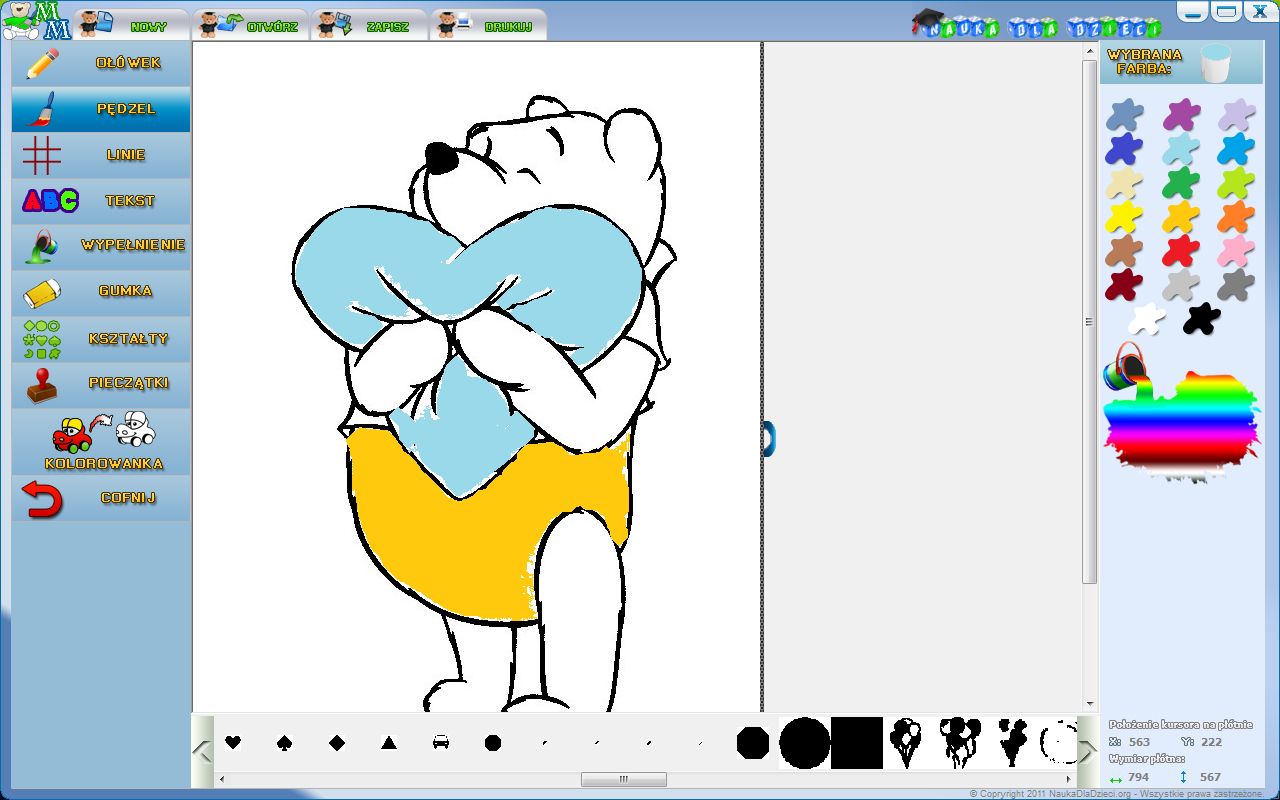
Task: Select the heart brush shape
Action: 233,742
